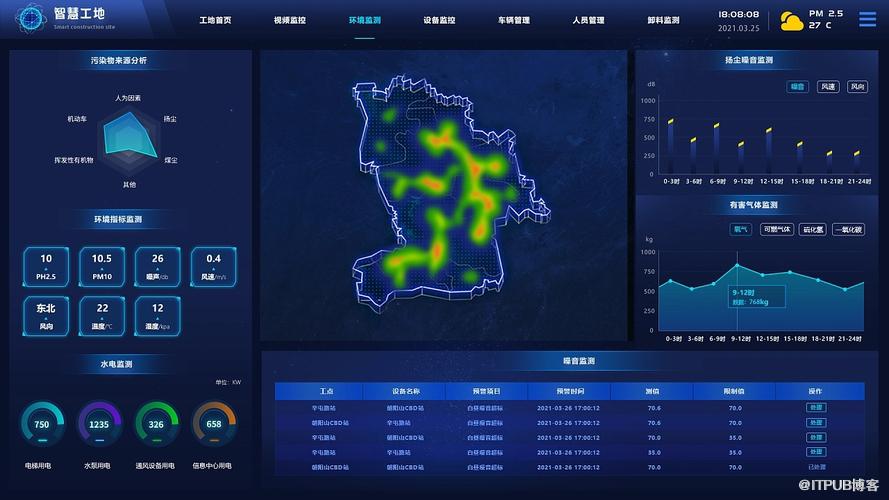Viewport: 889px width, 500px height.
Task: Click the 挥发性有机物 radar label
Action: pos(74,160)
